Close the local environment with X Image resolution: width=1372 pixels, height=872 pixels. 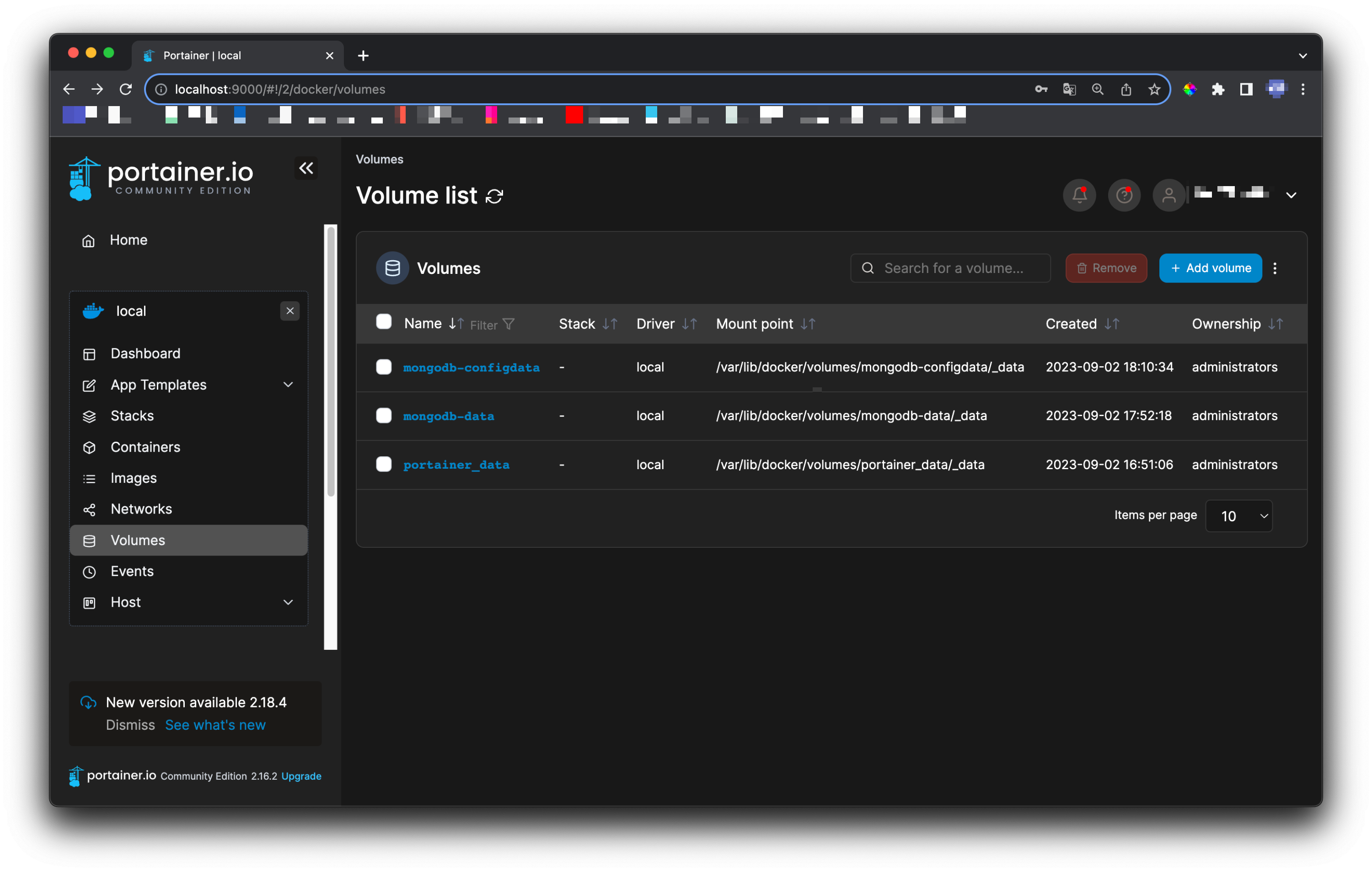click(x=289, y=311)
